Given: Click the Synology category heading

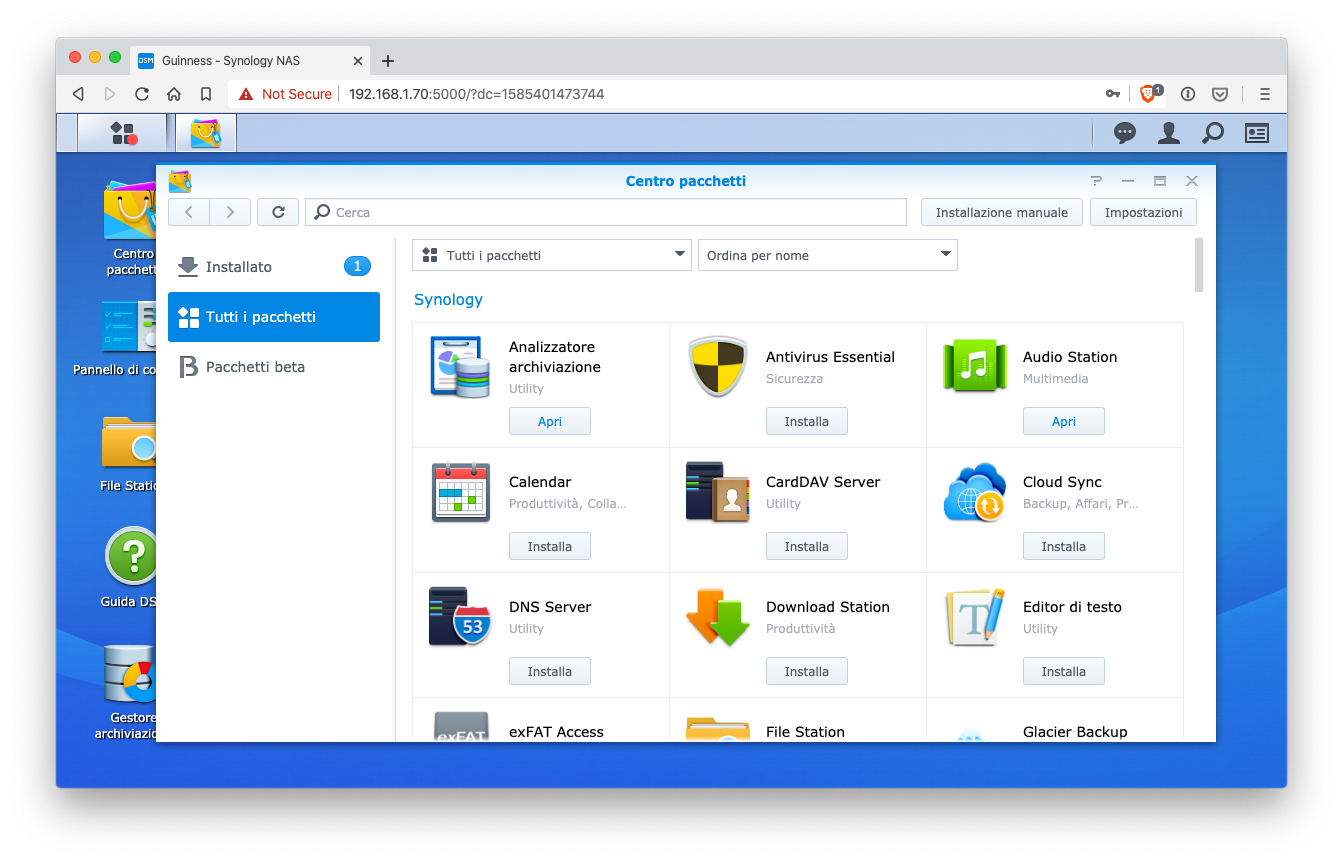Looking at the screenshot, I should click(448, 299).
